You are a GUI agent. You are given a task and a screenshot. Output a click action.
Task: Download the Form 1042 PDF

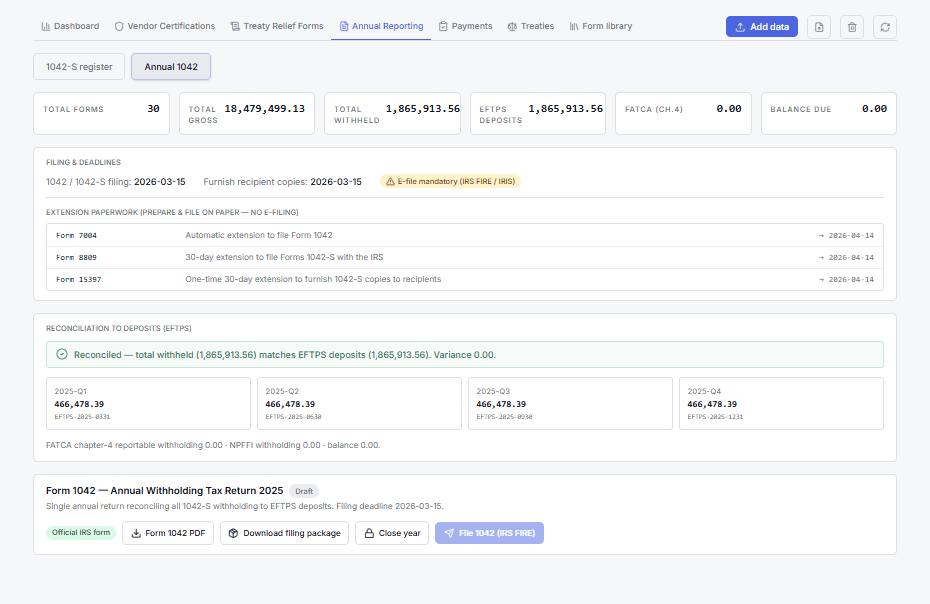tap(168, 533)
